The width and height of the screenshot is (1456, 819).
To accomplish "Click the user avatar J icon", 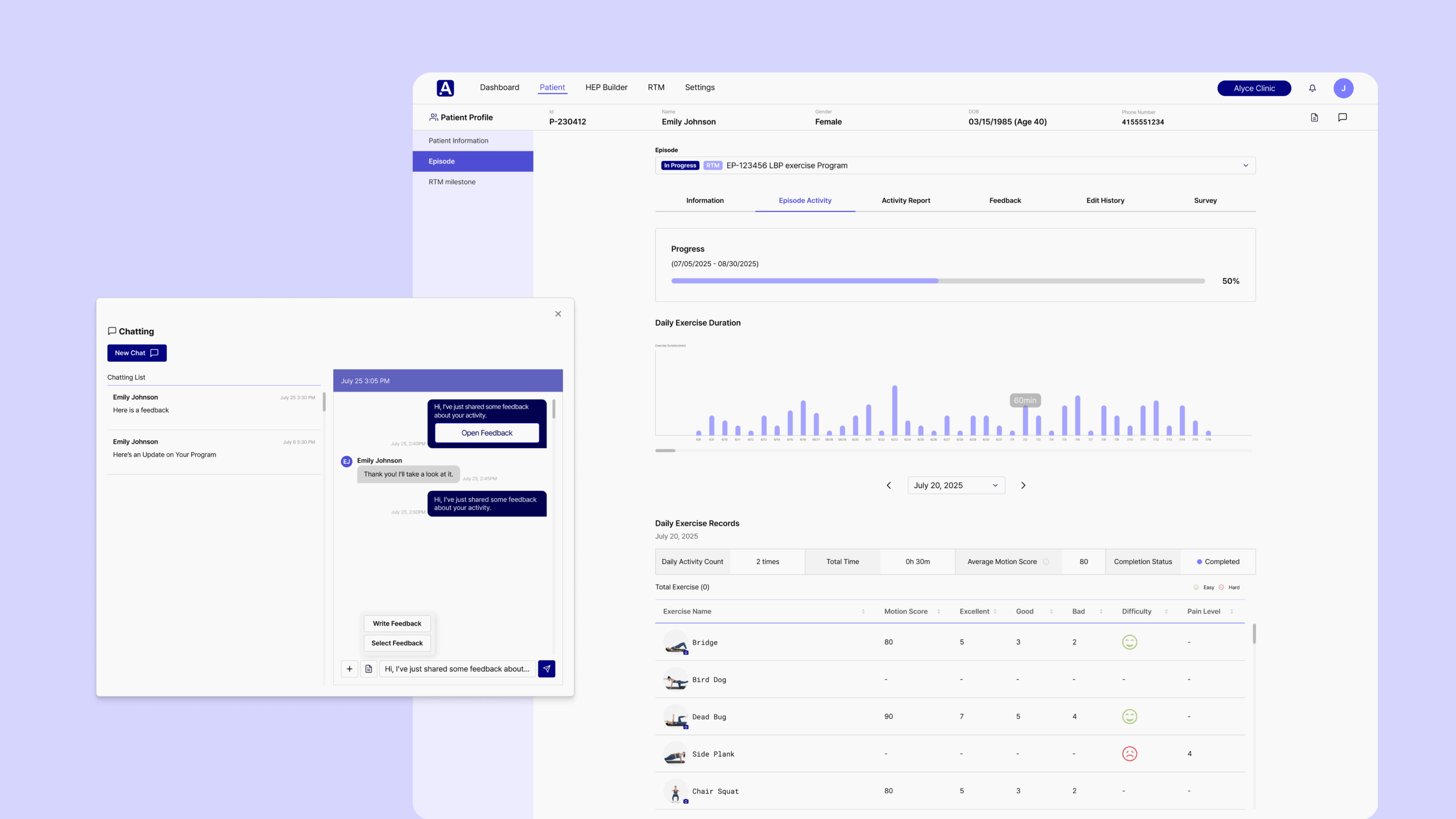I will [1343, 88].
